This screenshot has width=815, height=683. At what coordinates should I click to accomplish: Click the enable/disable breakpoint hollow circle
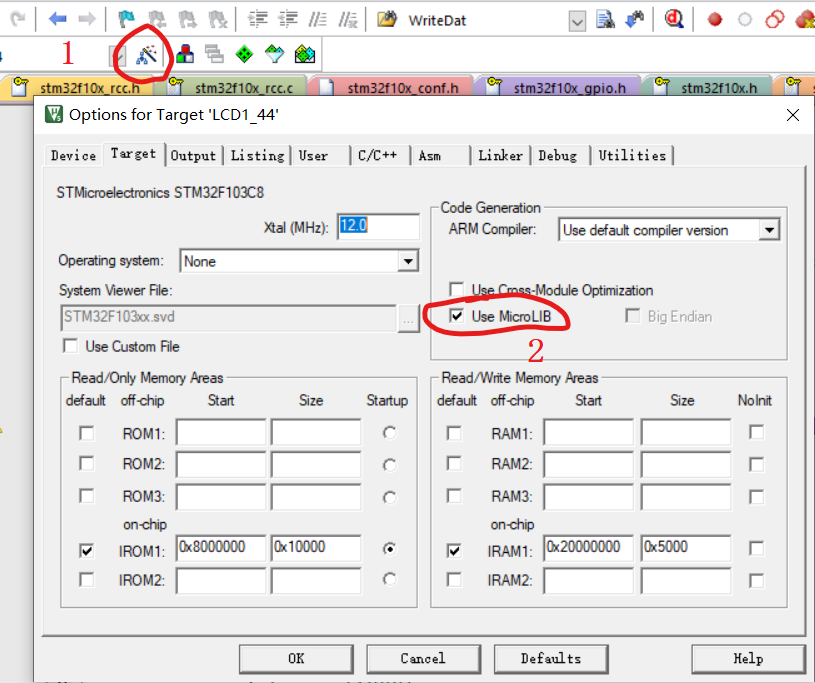pos(745,20)
